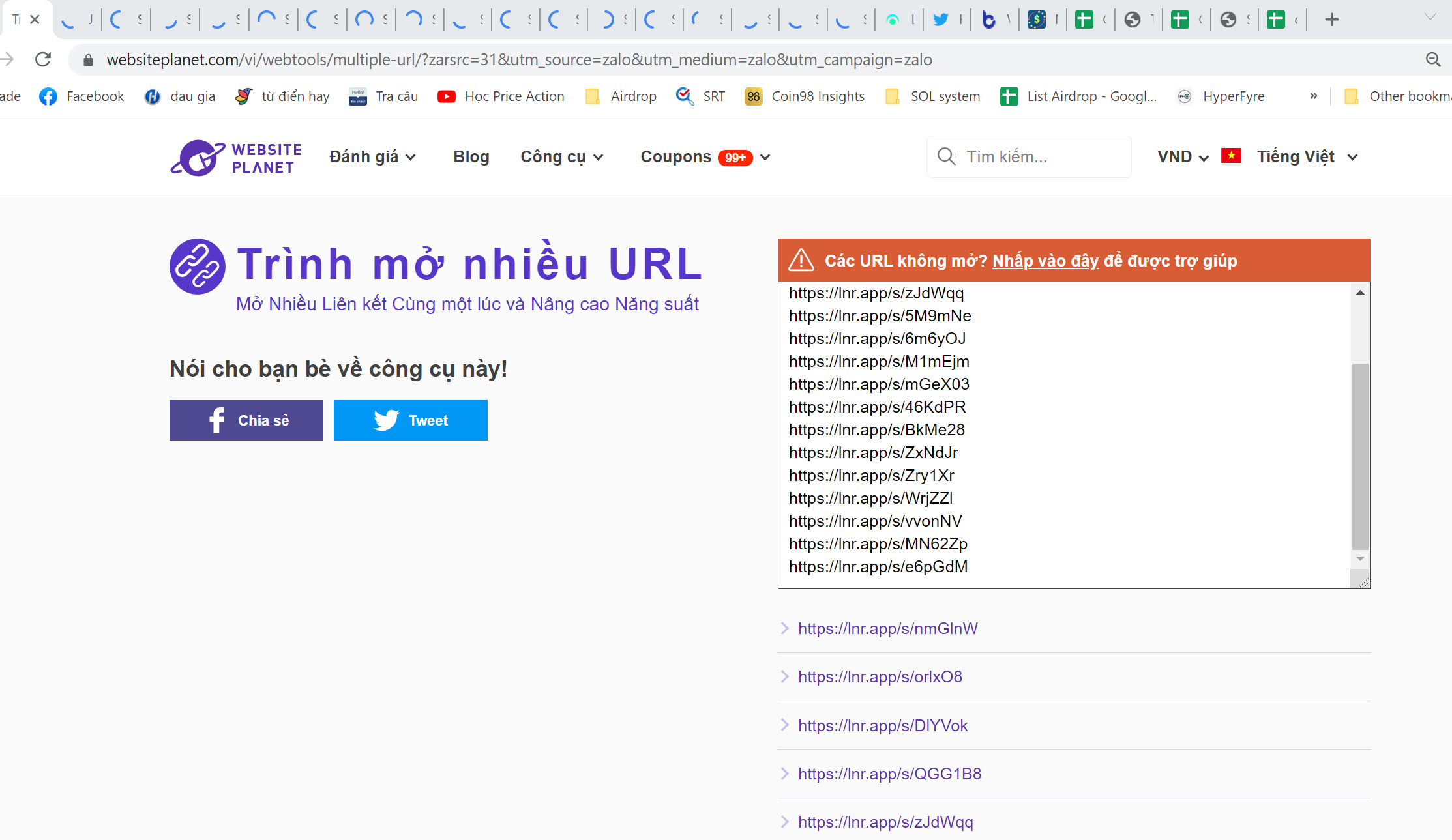Show hidden bookmarks with double chevron

pos(1313,96)
